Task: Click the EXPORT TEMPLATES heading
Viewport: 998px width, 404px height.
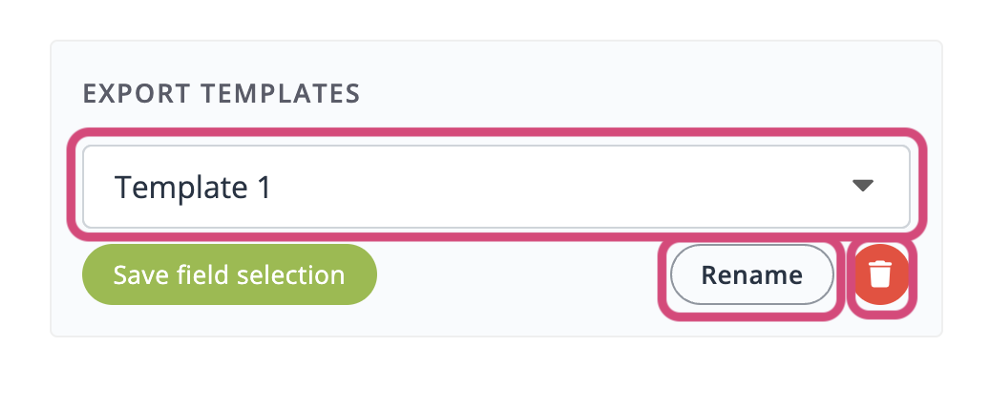Action: (x=221, y=94)
